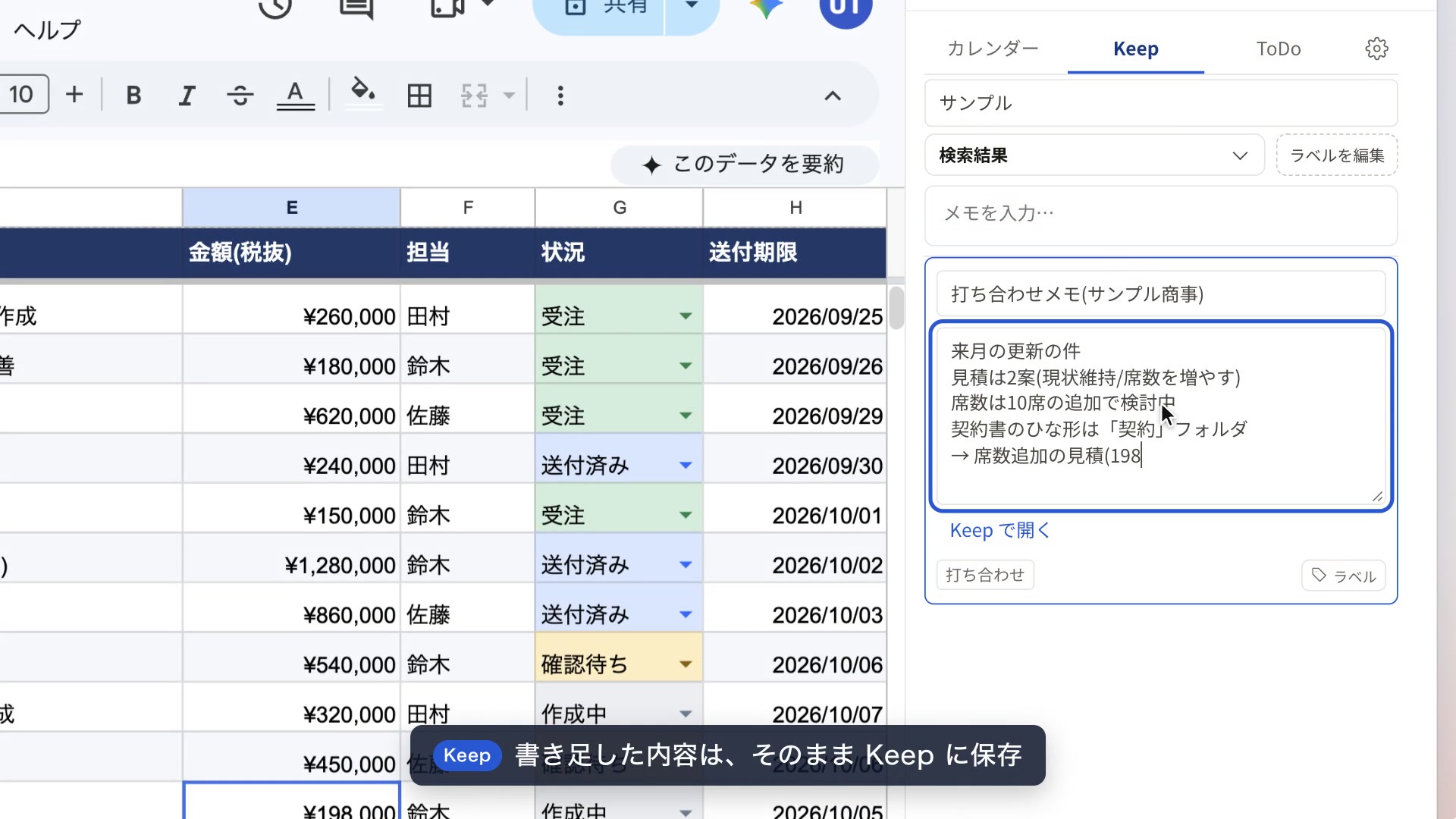Click the 打ち合わせ label chip
The image size is (1456, 819).
[x=985, y=575]
